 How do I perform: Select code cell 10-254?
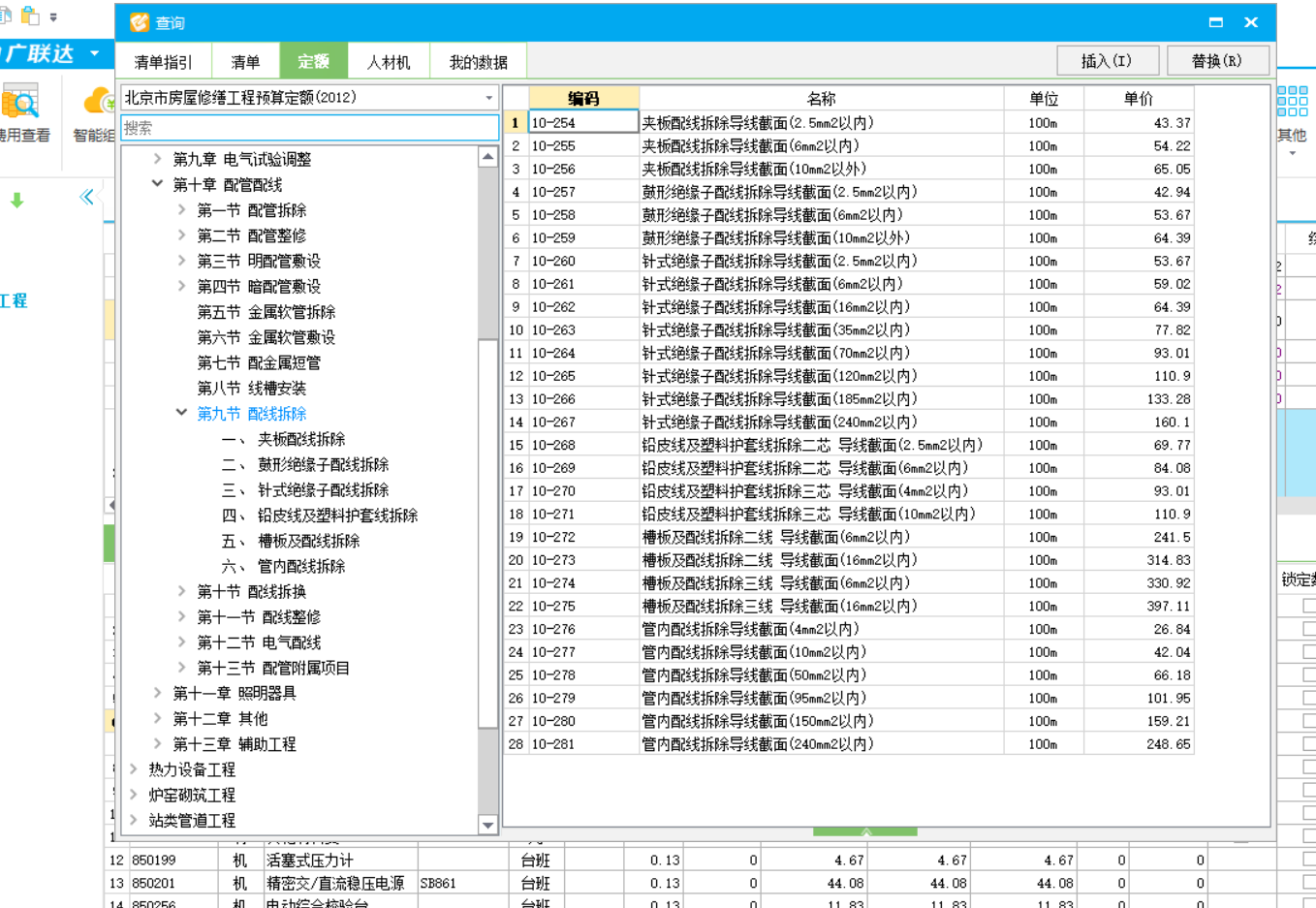(583, 122)
